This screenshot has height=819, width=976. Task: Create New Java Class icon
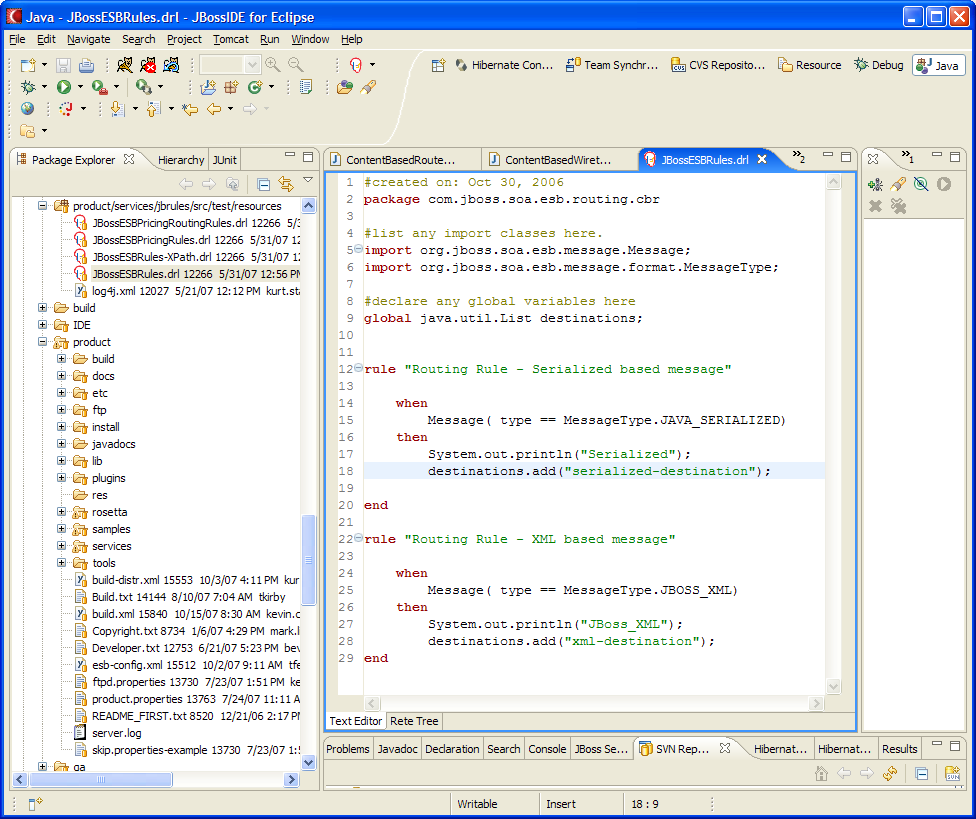pos(255,87)
